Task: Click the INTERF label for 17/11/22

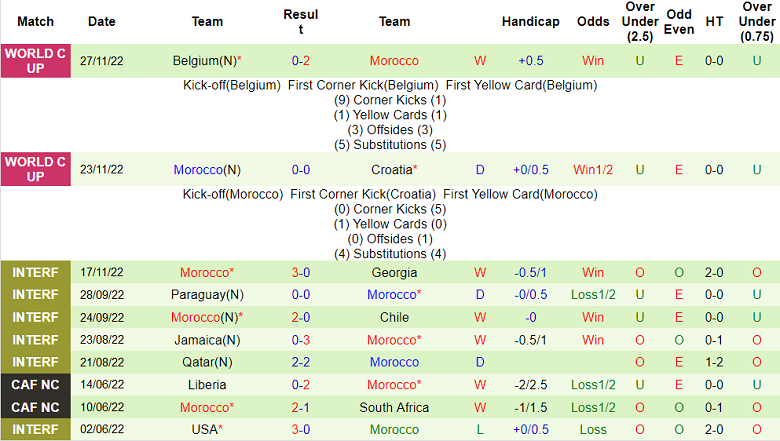Action: pos(36,272)
